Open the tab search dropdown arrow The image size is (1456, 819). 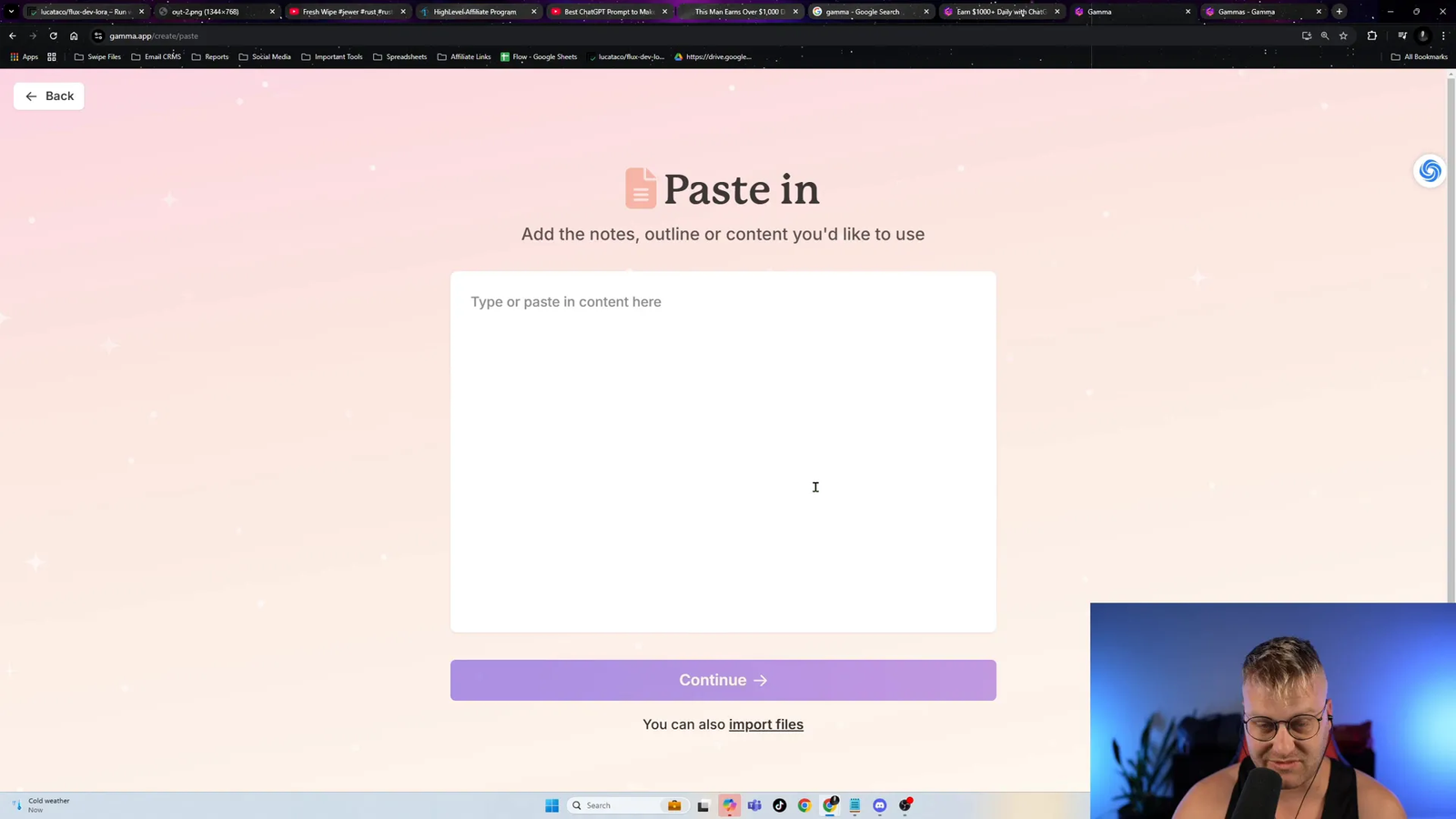(11, 12)
